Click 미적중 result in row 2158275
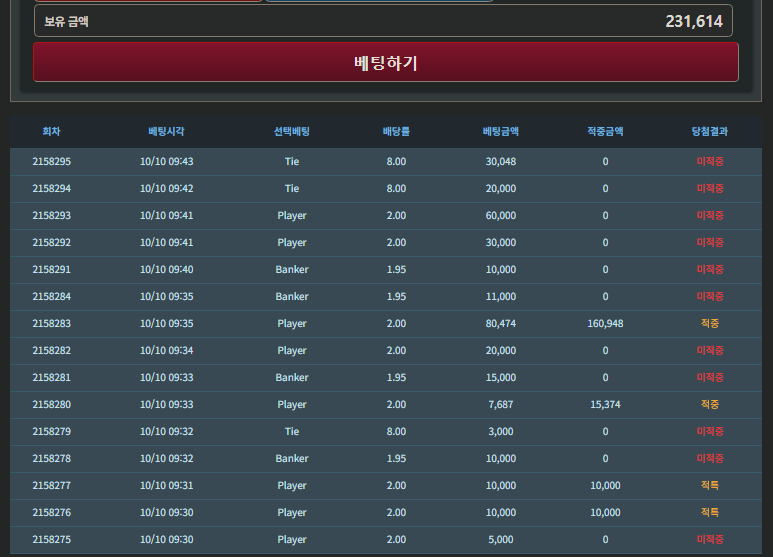The width and height of the screenshot is (773, 557). (710, 540)
